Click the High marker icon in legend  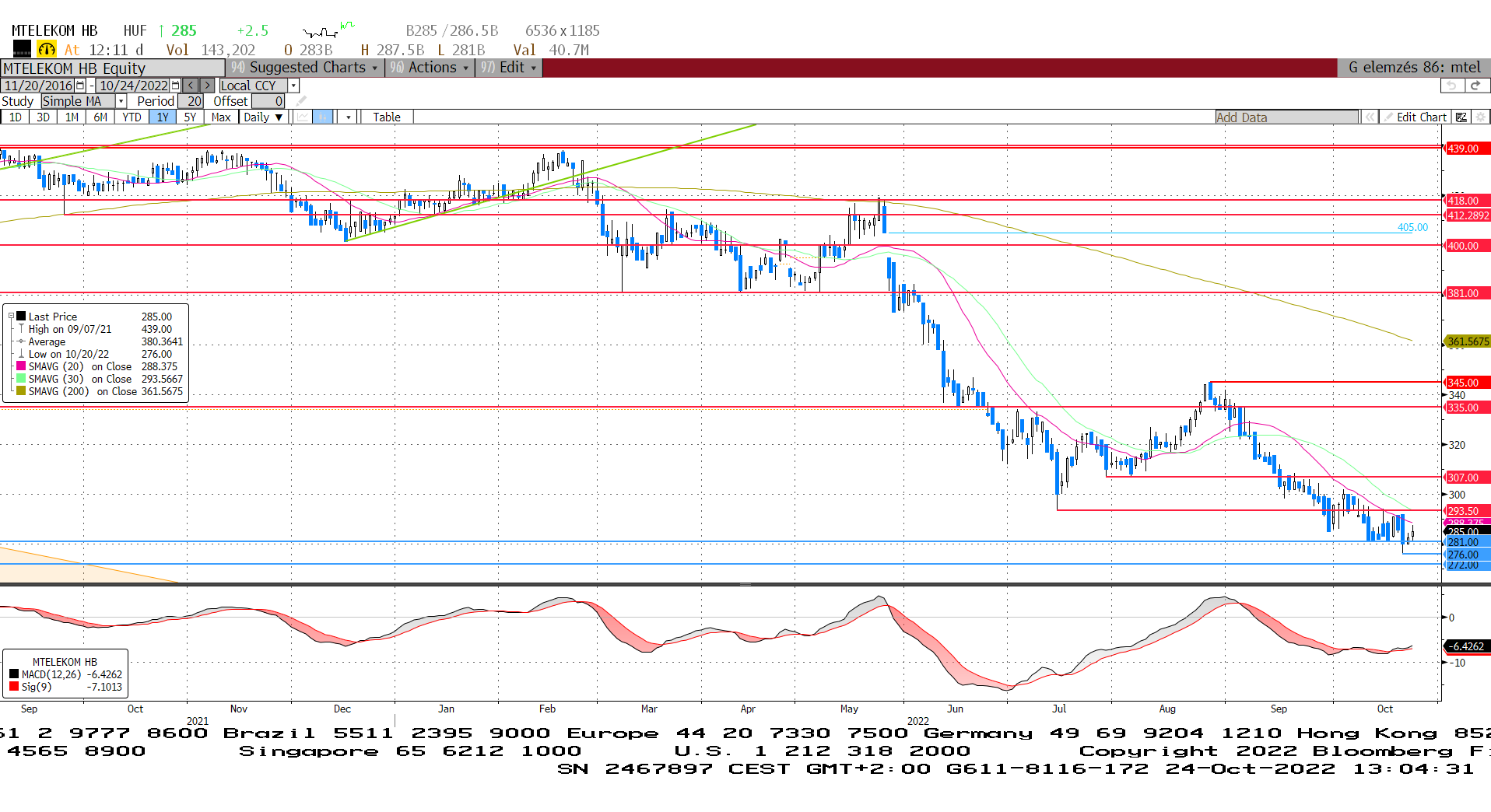21,329
